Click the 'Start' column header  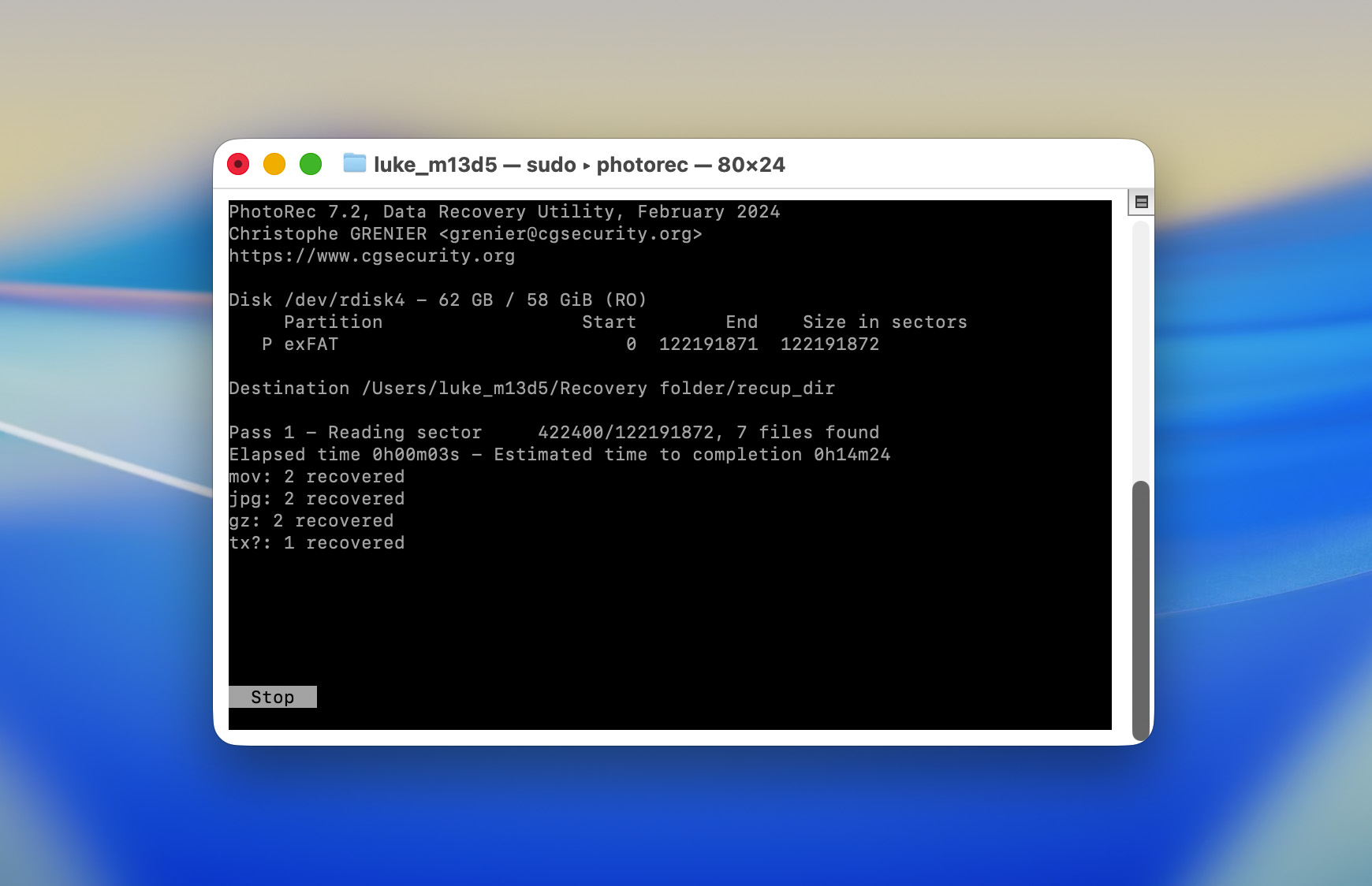point(609,322)
